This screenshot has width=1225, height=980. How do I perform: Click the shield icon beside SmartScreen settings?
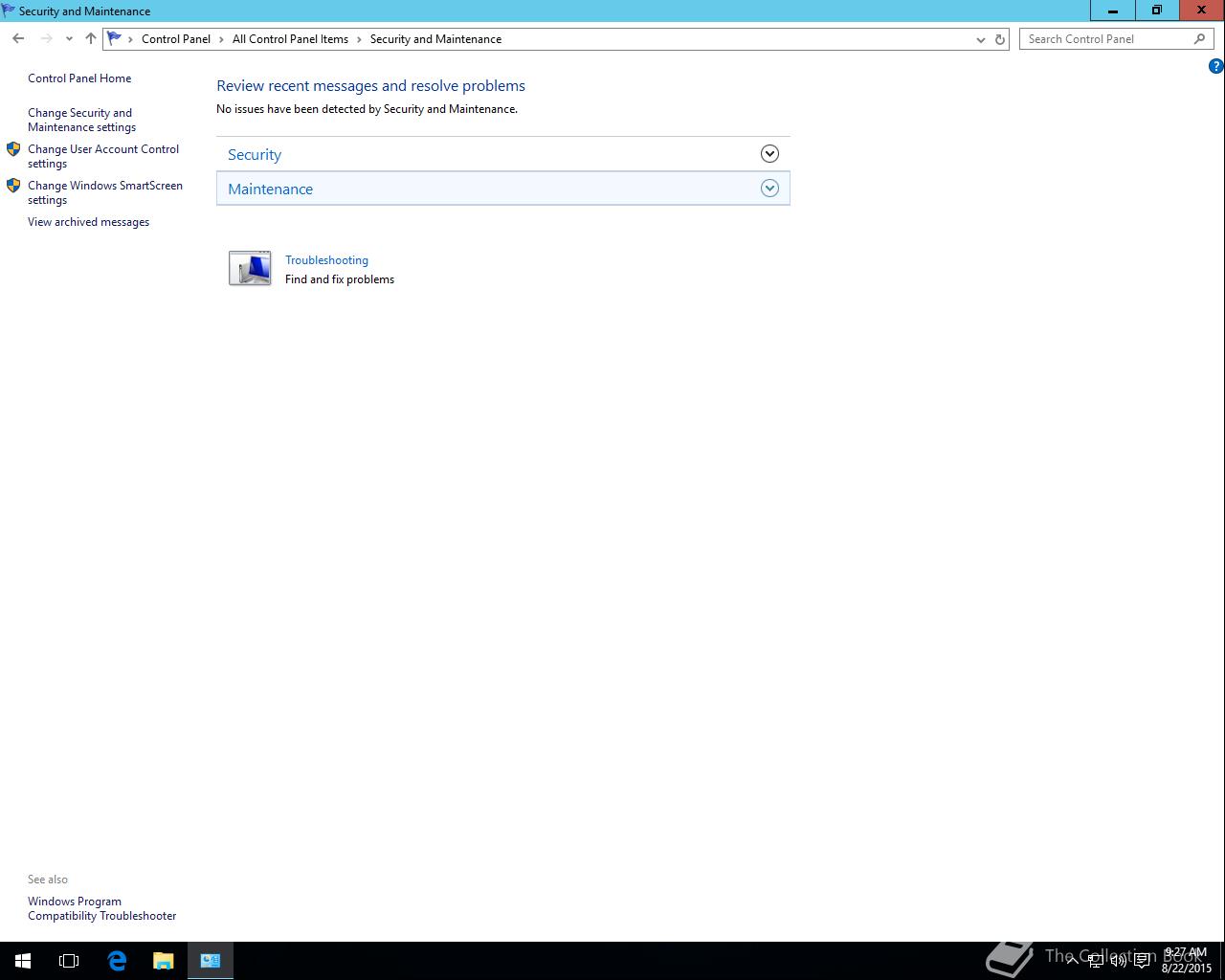pos(13,186)
